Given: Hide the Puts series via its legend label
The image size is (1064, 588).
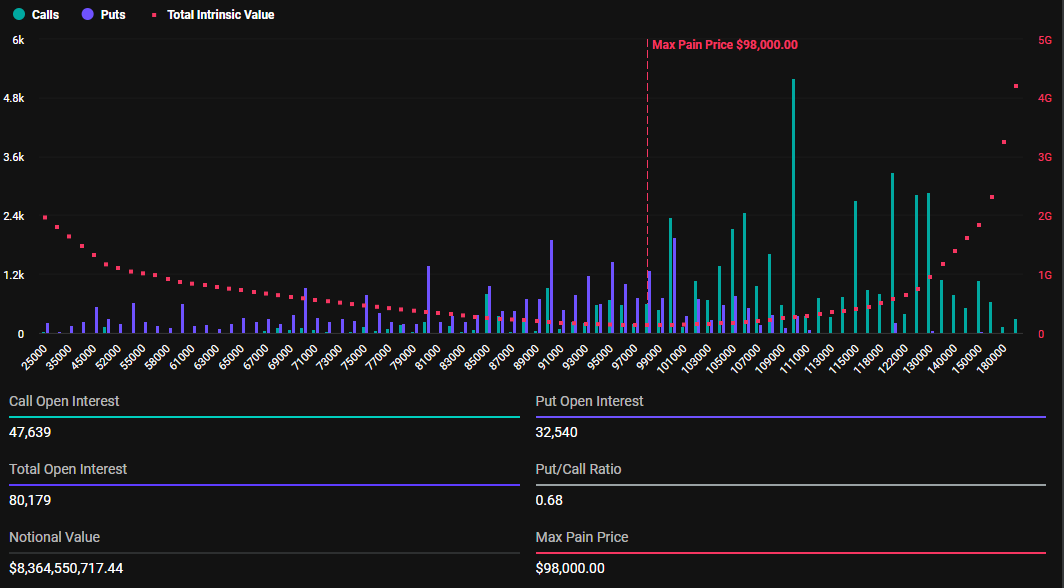Looking at the screenshot, I should [113, 15].
